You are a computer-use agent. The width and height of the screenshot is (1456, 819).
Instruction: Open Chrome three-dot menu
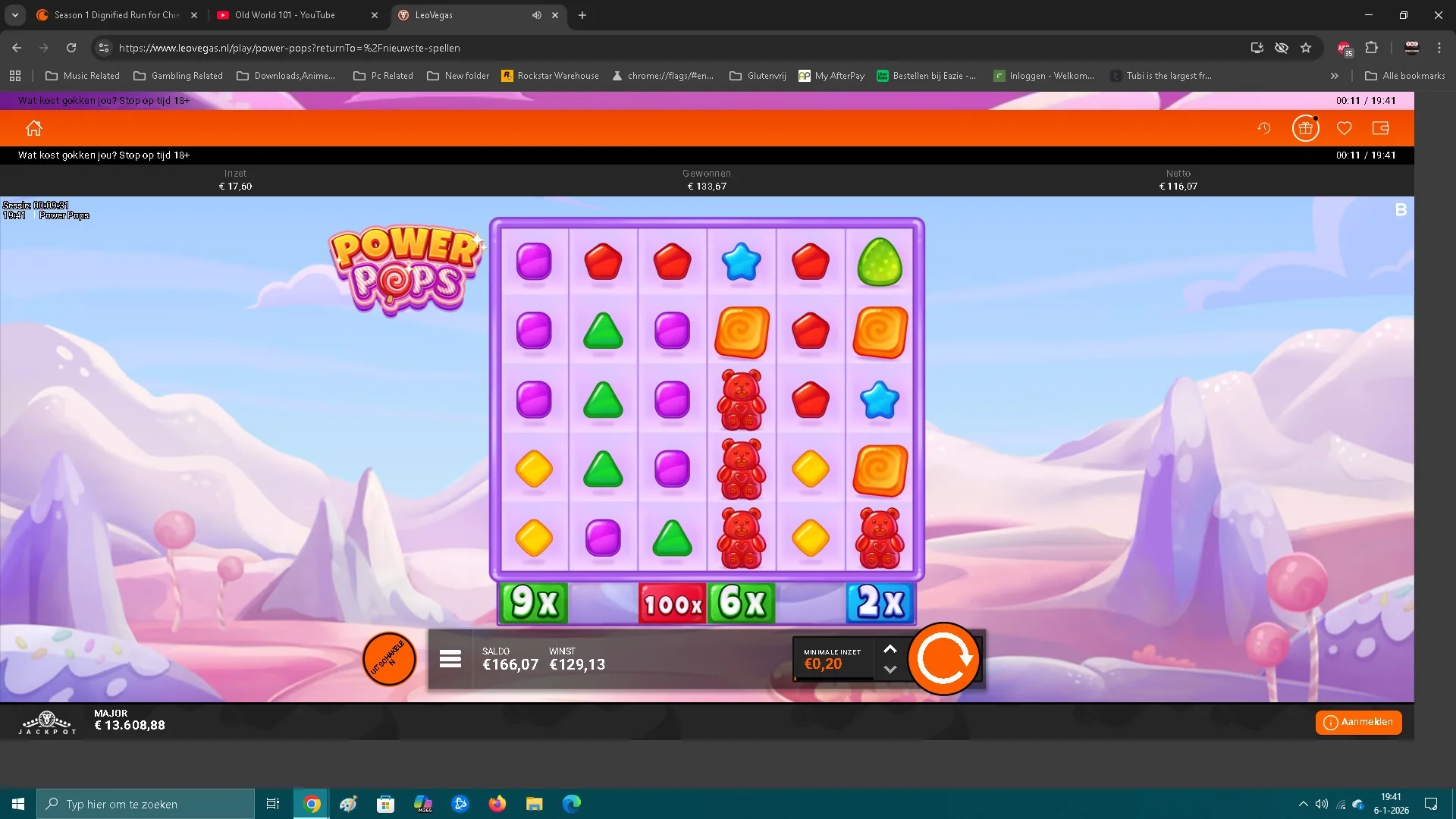pos(1439,48)
